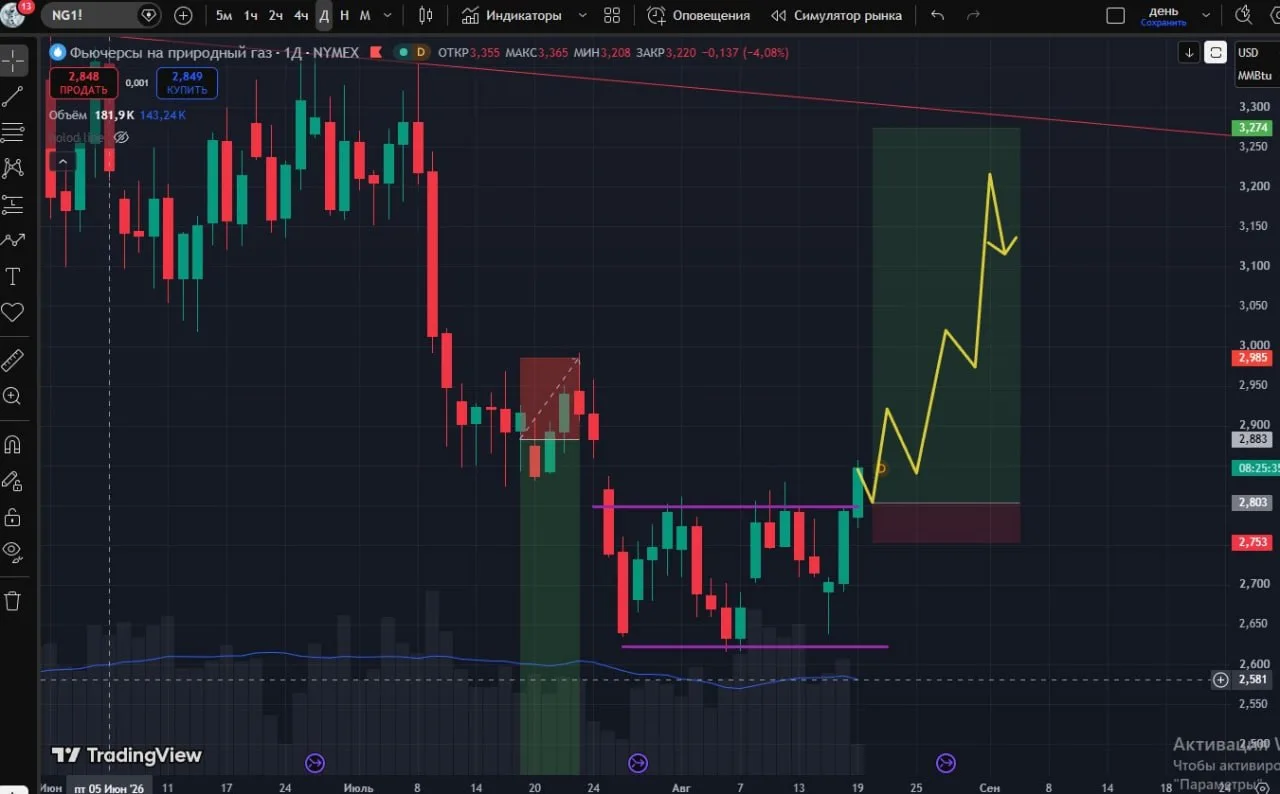Click the object tree toggle button near price scale
Image resolution: width=1280 pixels, height=794 pixels.
(x=1215, y=52)
